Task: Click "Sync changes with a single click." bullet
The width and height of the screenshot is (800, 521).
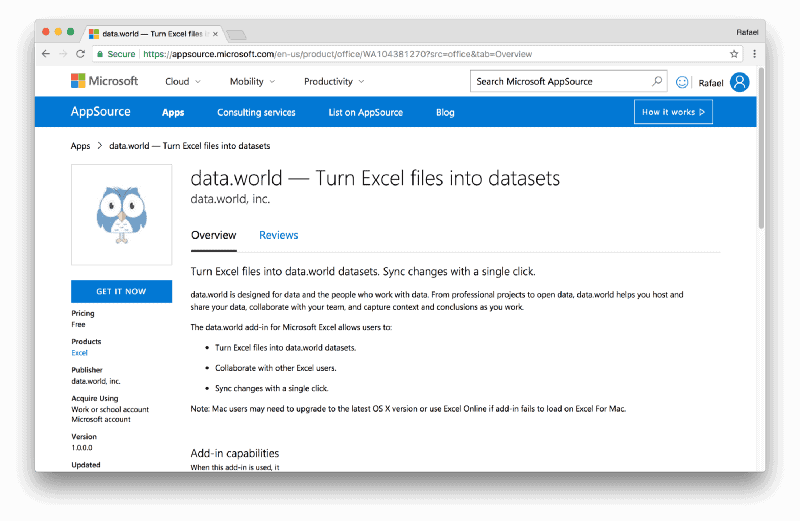Action: click(271, 388)
